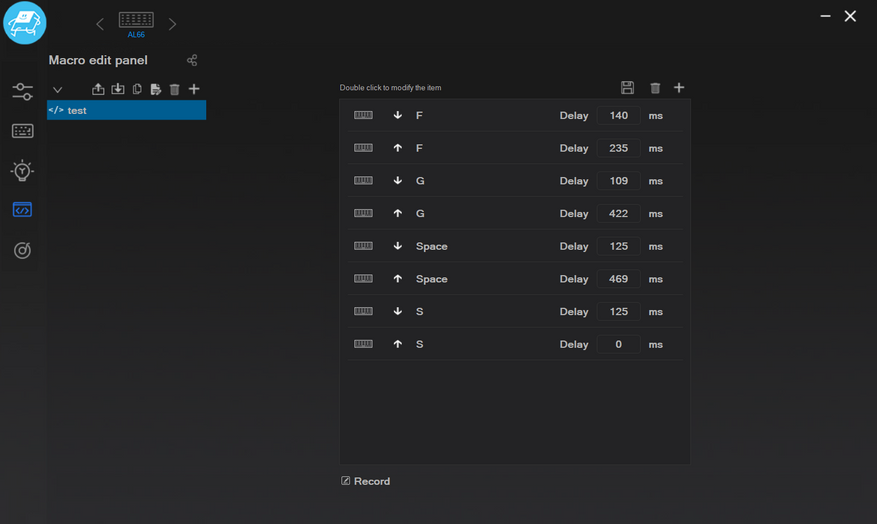Open the circular target sidebar icon
The height and width of the screenshot is (524, 877).
22,250
